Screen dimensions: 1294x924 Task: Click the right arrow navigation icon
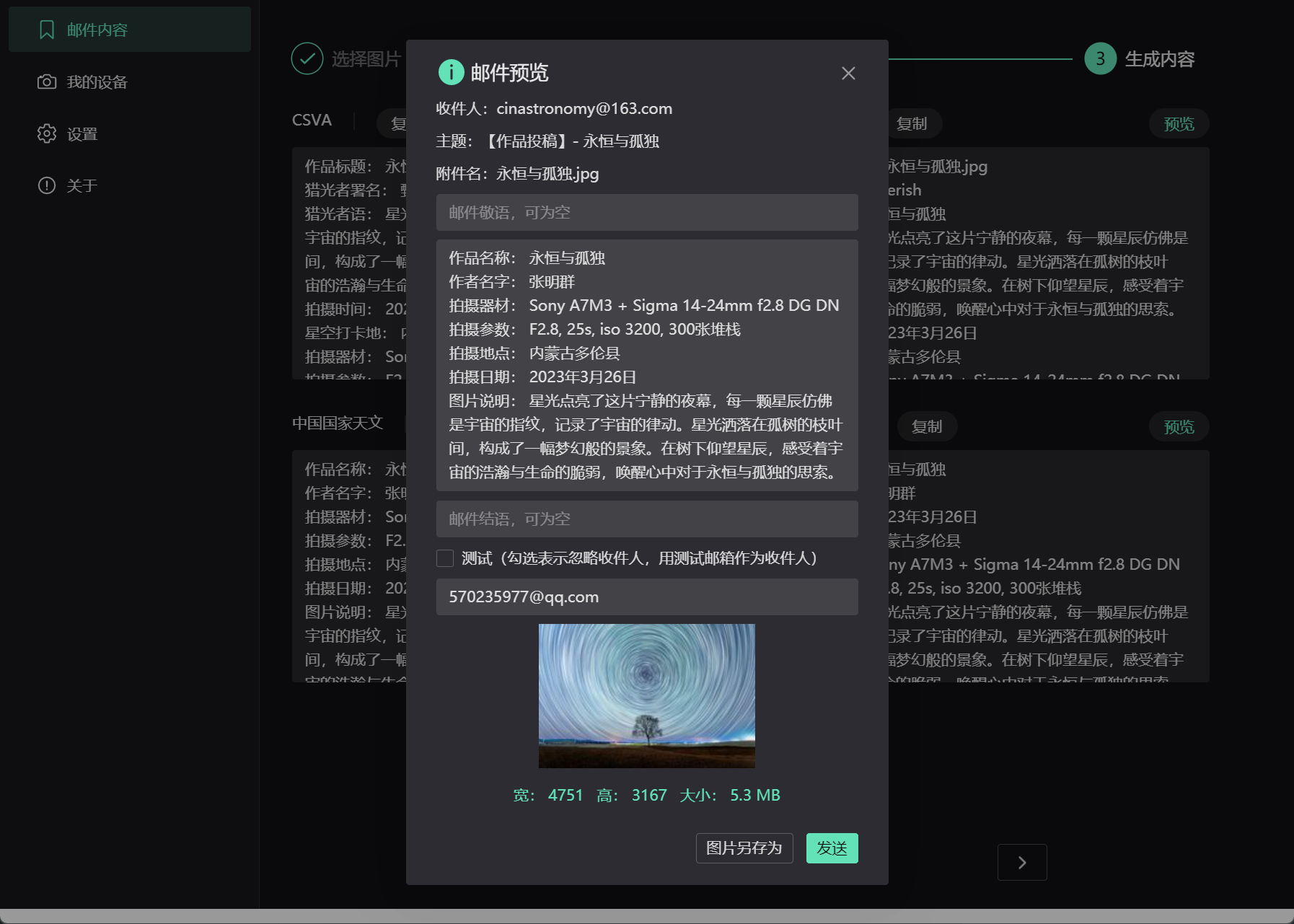(1022, 862)
